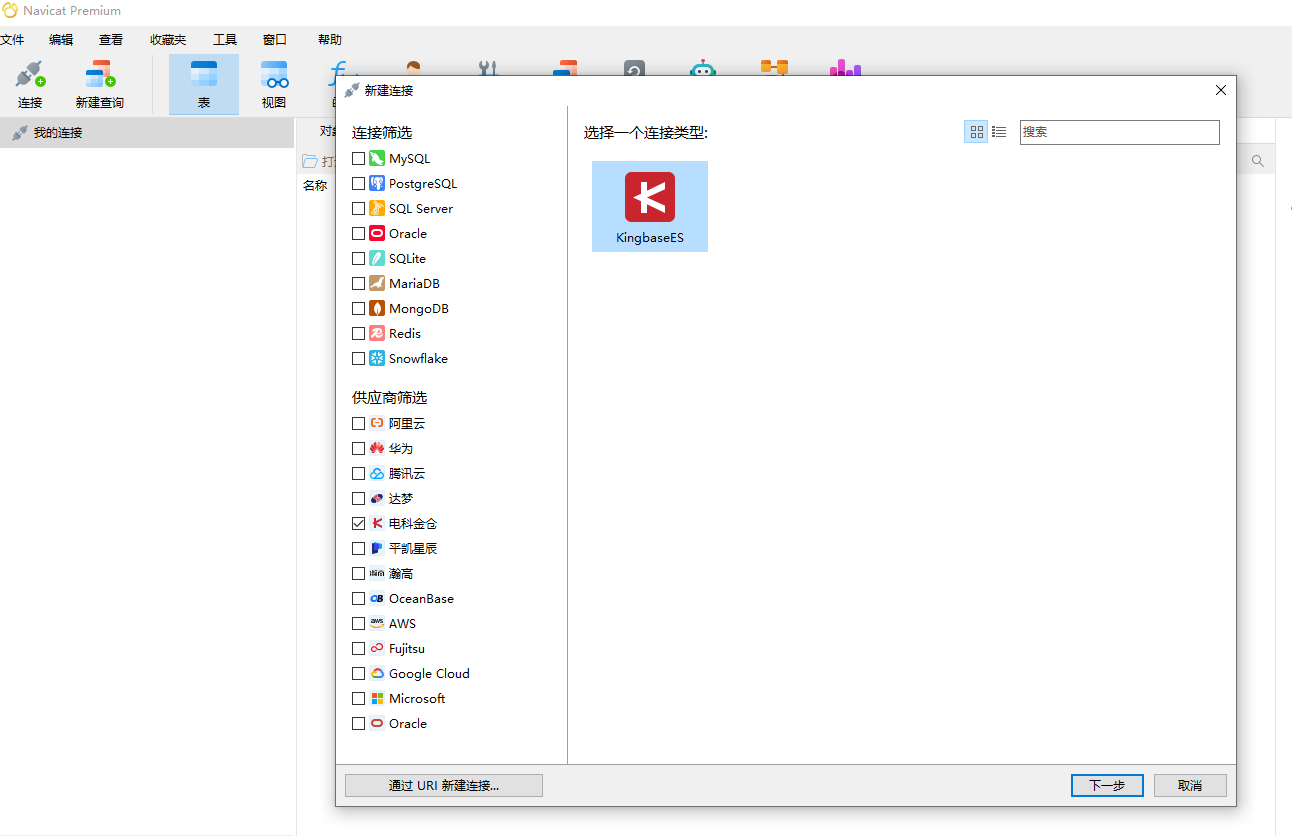
Task: Open the 文件 menu
Action: click(x=12, y=40)
